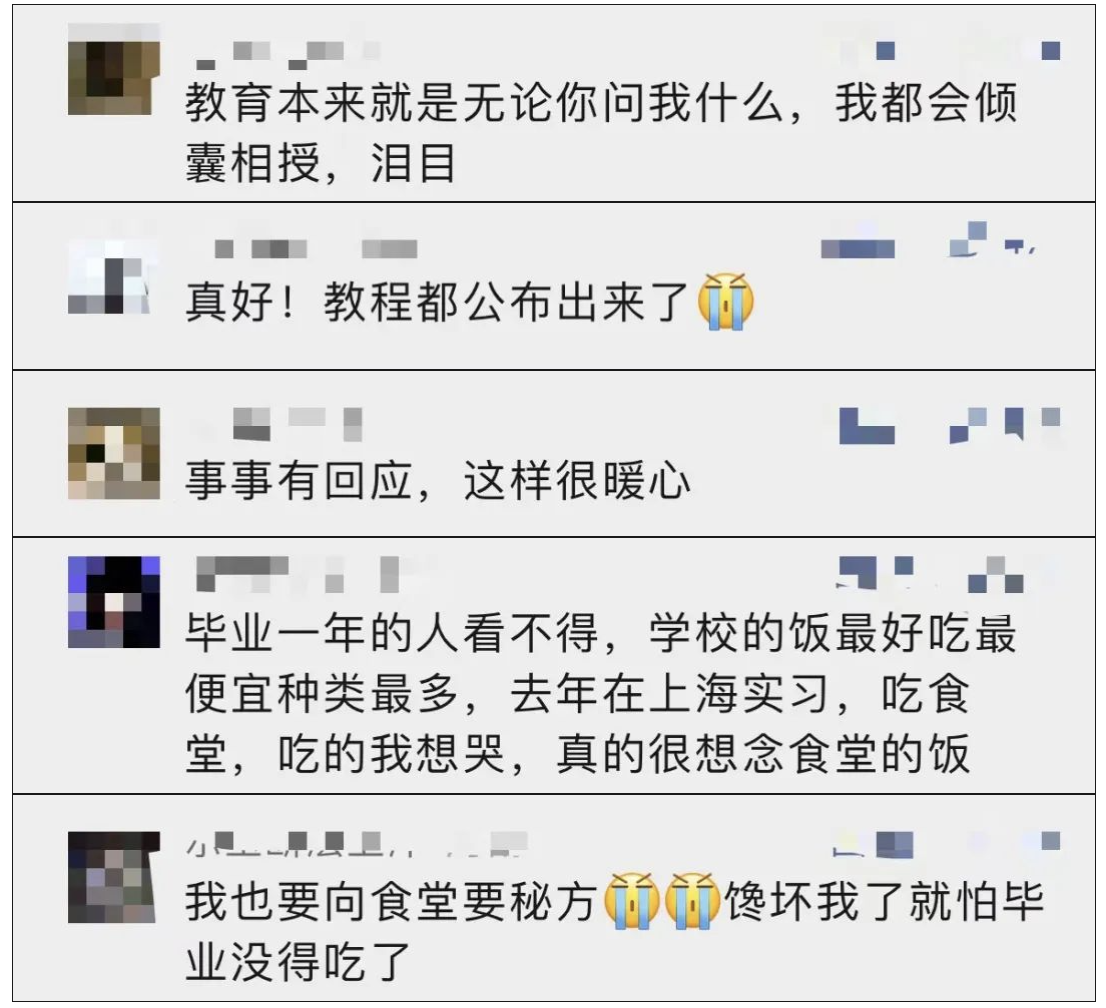Click blurred username above 事事有回应 comment
This screenshot has width=1106, height=1008.
[296, 423]
